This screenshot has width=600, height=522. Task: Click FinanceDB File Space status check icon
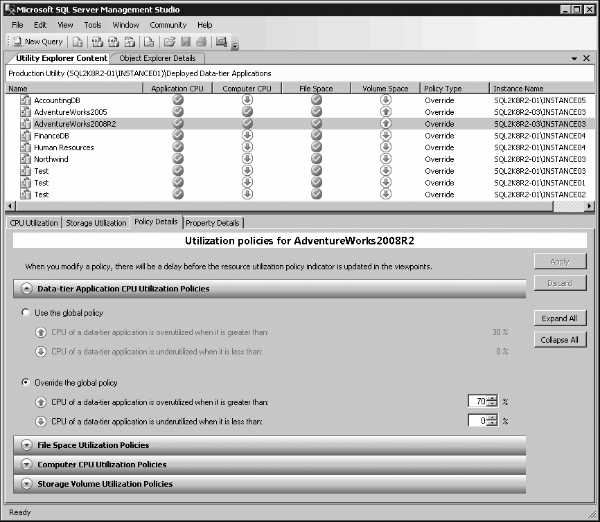click(x=316, y=135)
